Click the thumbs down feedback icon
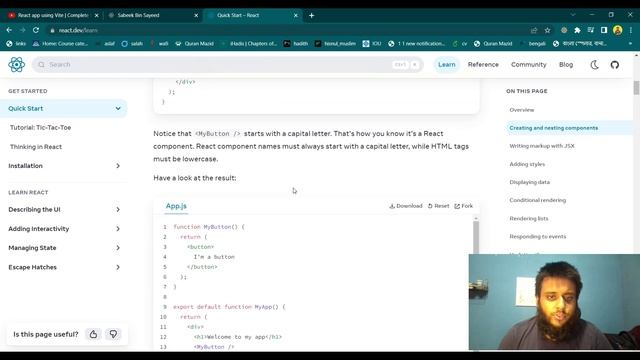The image size is (640, 360). 113,334
